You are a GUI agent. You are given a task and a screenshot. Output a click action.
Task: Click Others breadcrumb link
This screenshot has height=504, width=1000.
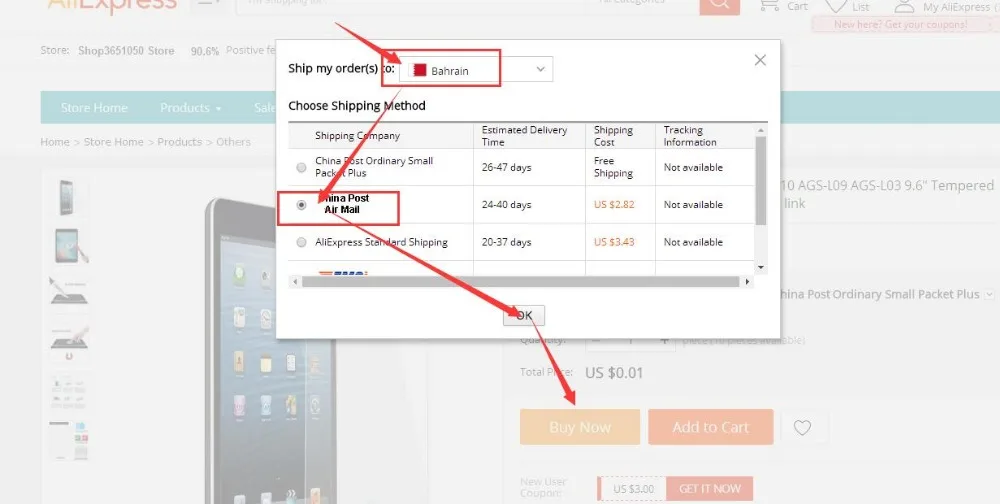pos(233,142)
